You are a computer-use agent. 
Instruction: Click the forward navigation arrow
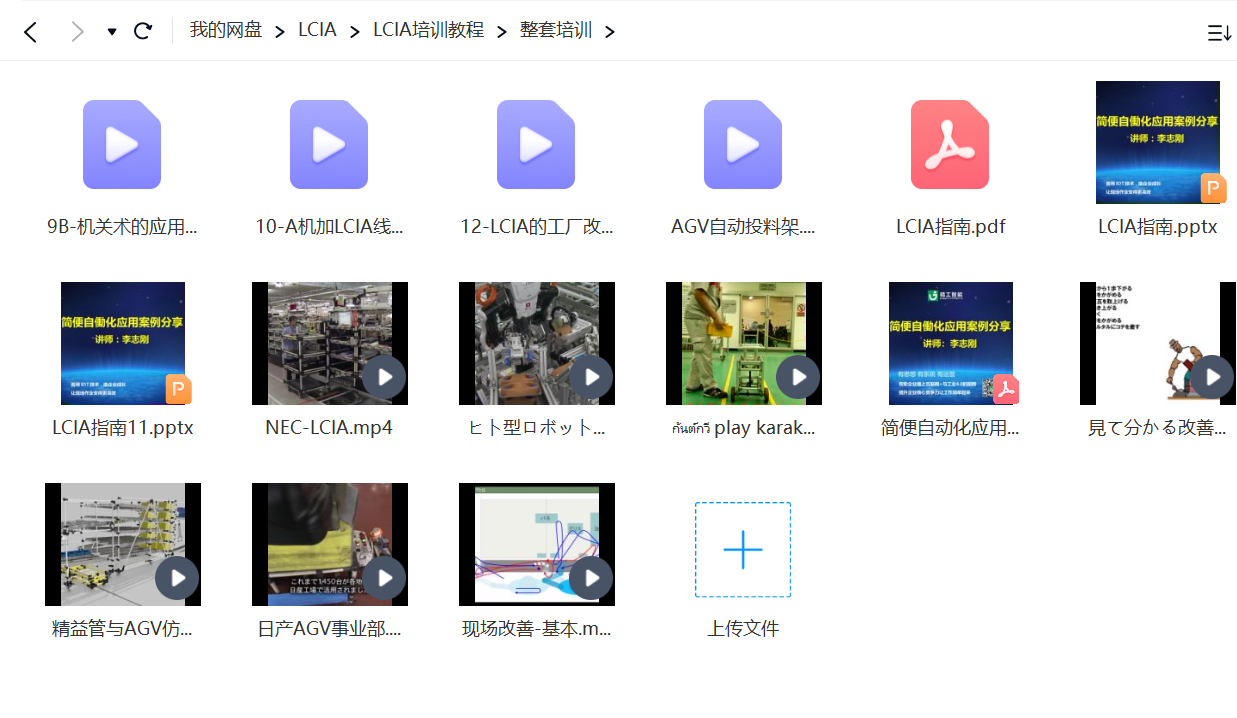click(77, 31)
